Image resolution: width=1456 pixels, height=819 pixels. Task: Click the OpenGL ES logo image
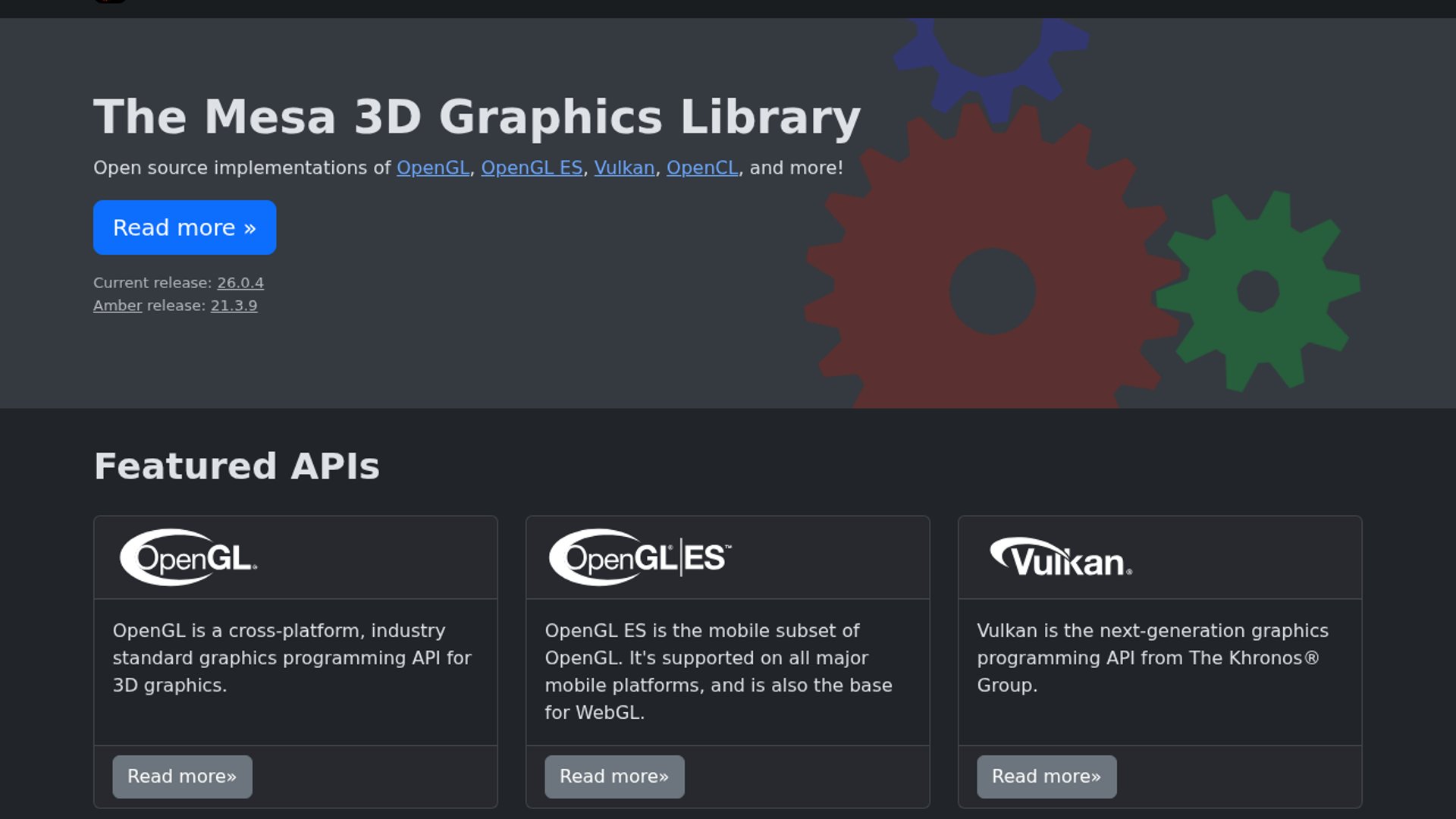click(640, 558)
